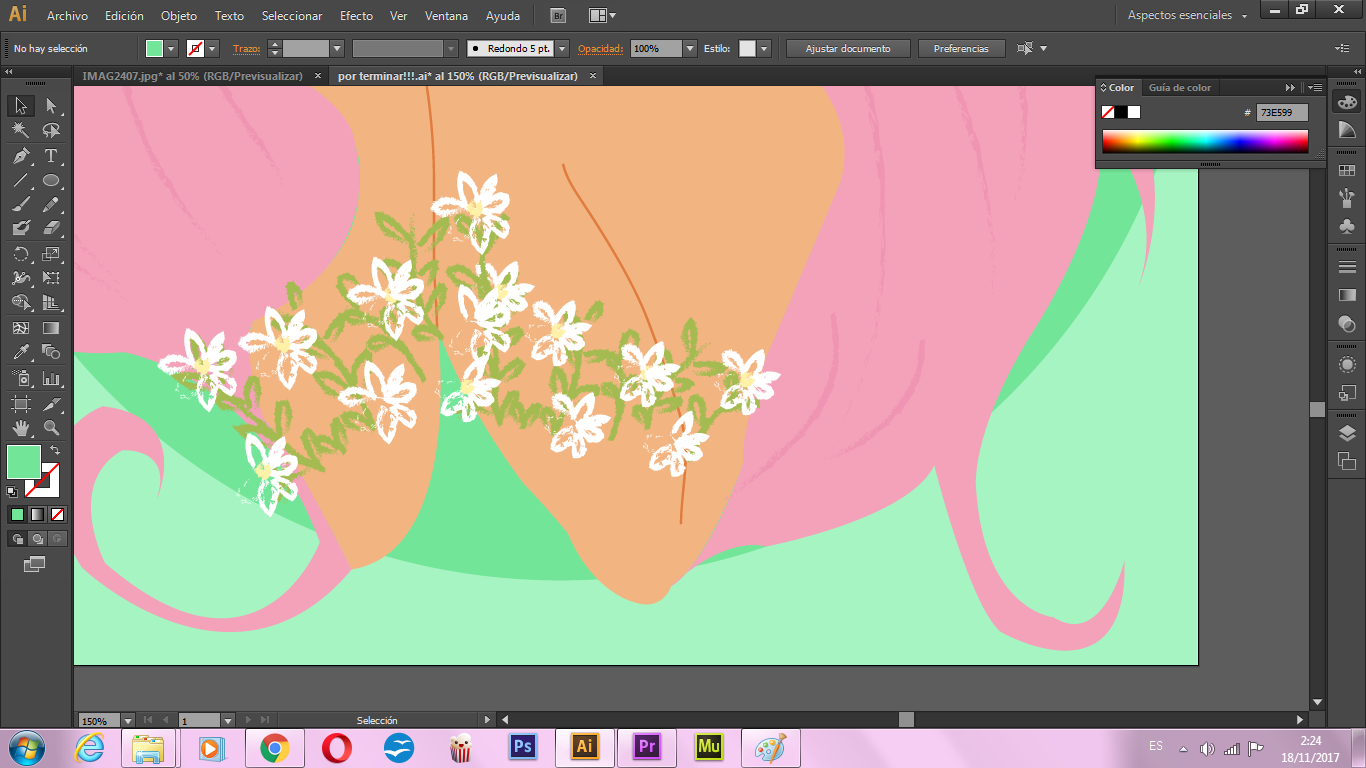Click Ajustar documento button
This screenshot has height=768, width=1366.
coord(848,48)
